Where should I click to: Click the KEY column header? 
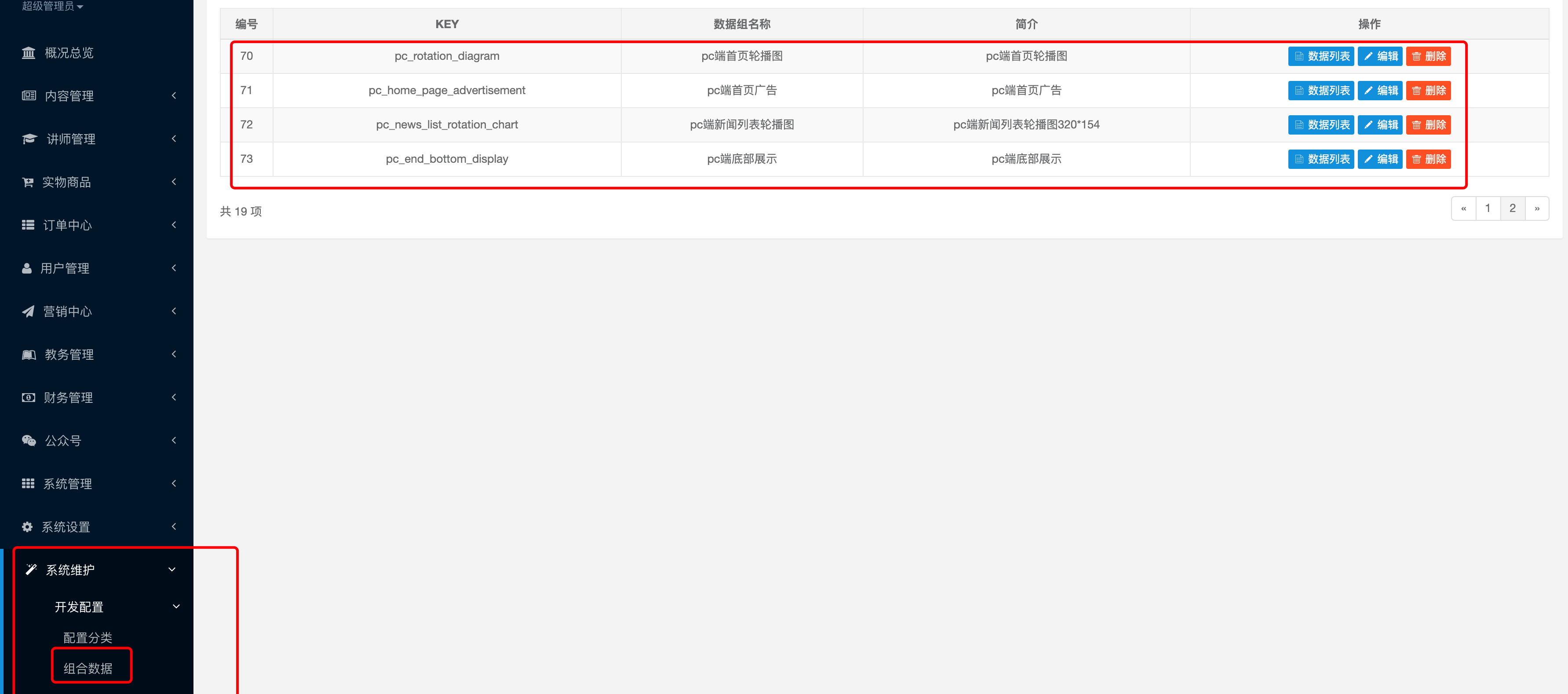pos(447,24)
